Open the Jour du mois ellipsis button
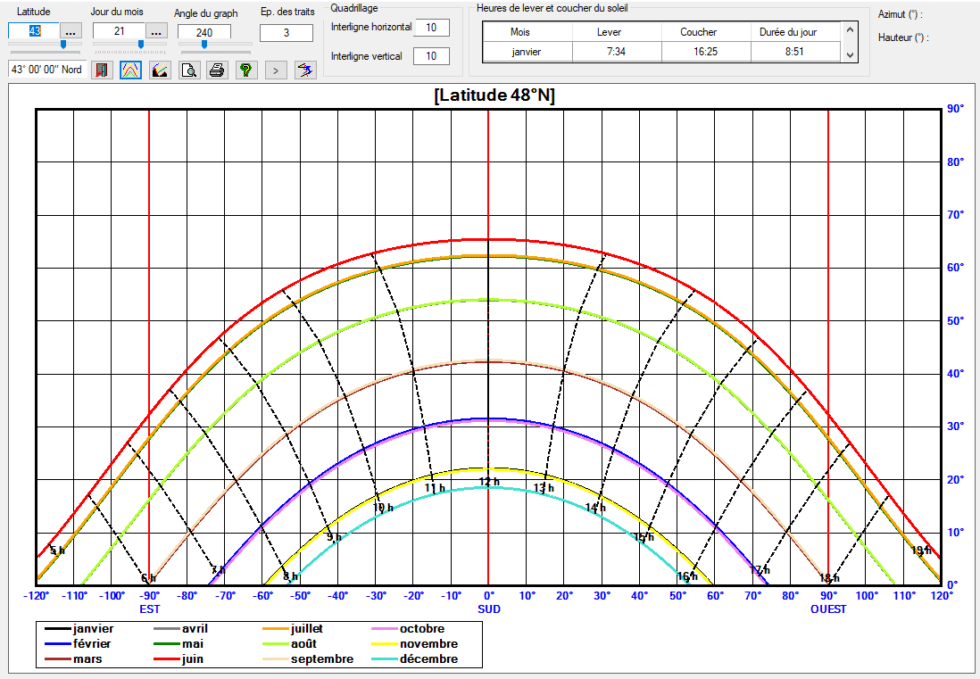980x679 pixels. pos(156,32)
